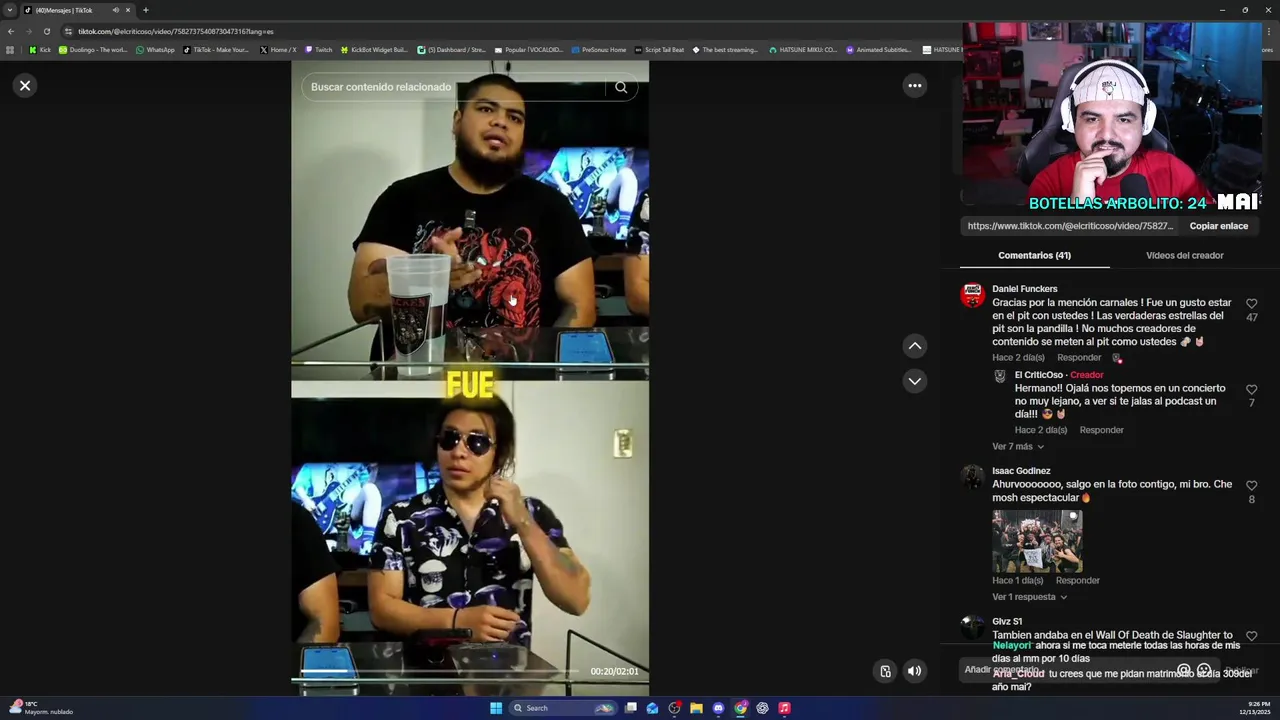Open Discord from taskbar
1280x720 pixels.
[x=718, y=708]
